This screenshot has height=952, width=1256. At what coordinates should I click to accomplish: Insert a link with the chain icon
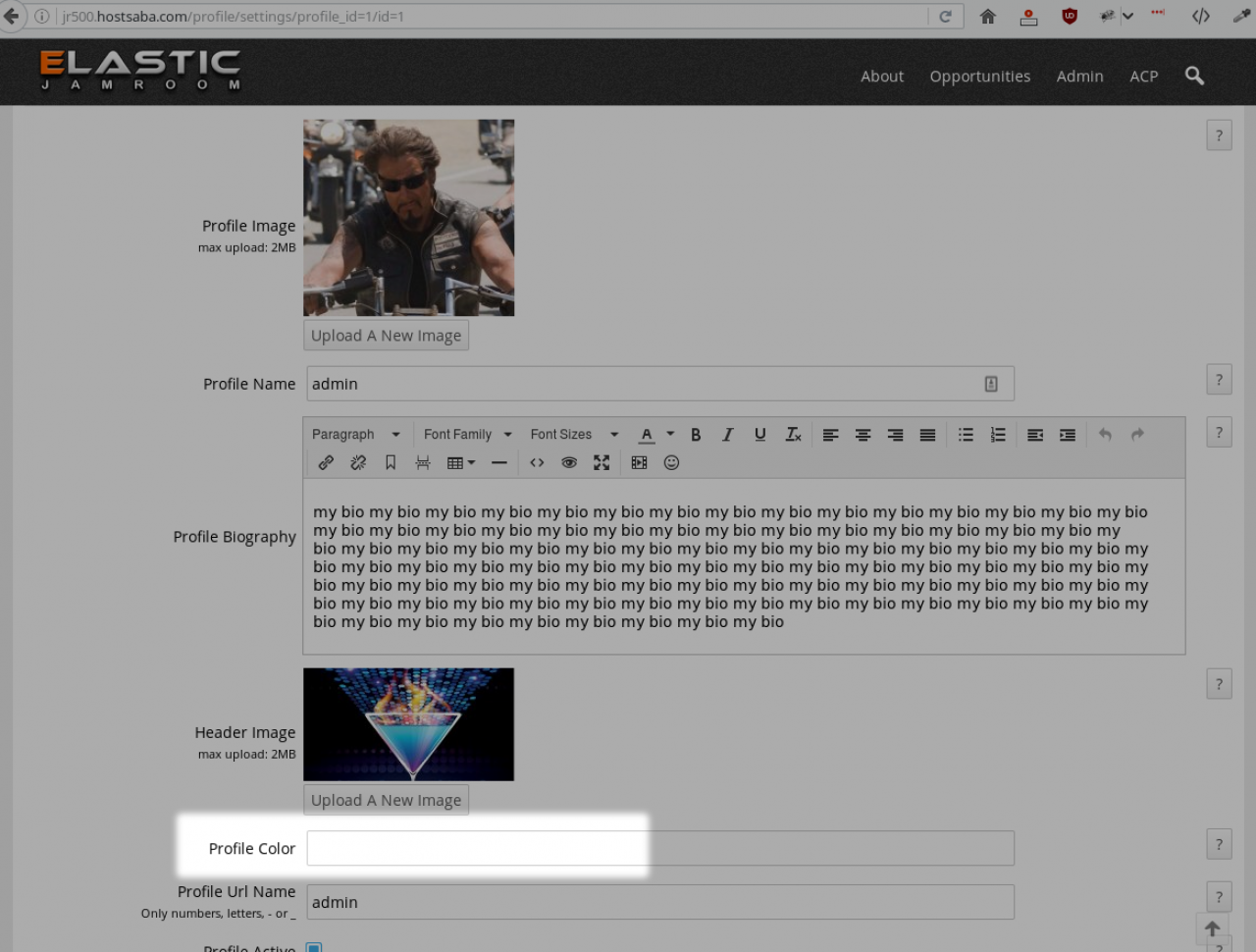coord(326,463)
